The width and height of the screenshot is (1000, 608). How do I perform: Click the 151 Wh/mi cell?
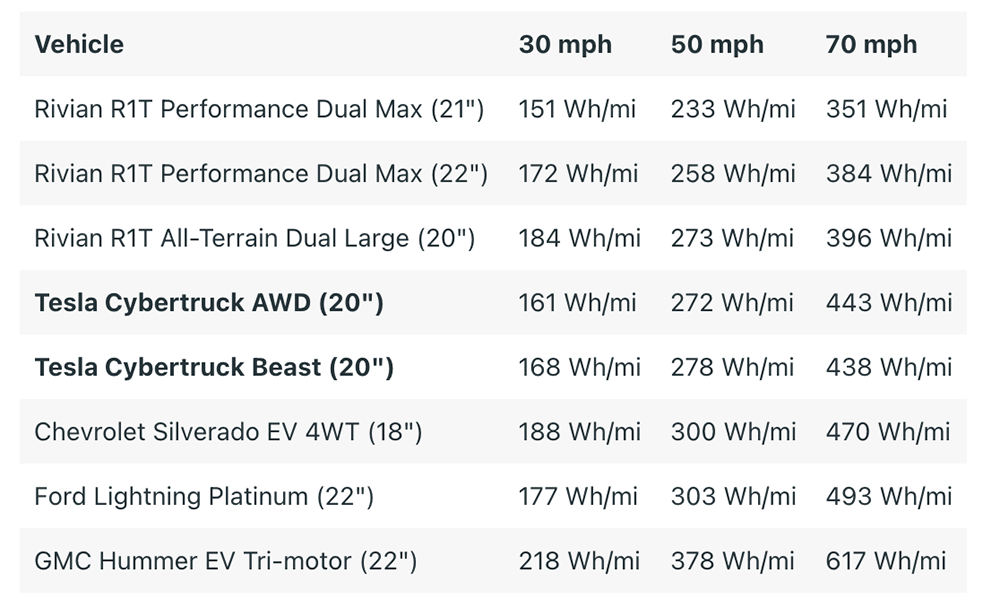(x=577, y=109)
